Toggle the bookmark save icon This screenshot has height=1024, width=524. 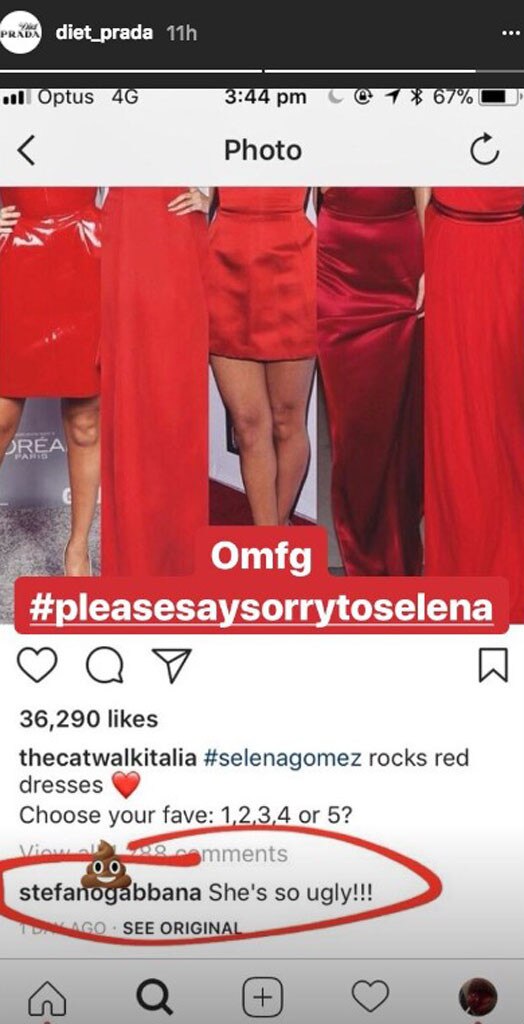493,665
